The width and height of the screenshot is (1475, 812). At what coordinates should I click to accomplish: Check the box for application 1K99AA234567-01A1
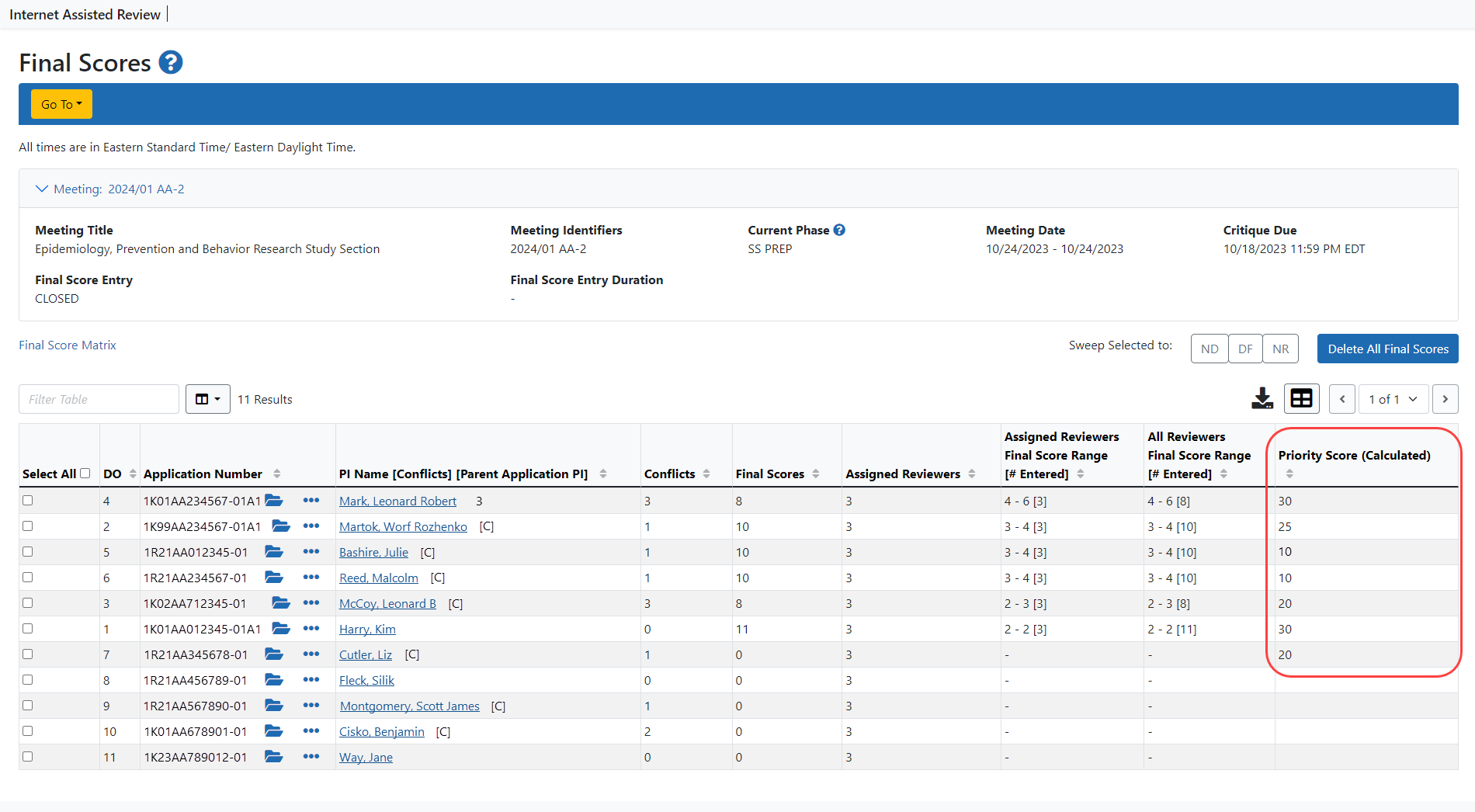coord(28,526)
